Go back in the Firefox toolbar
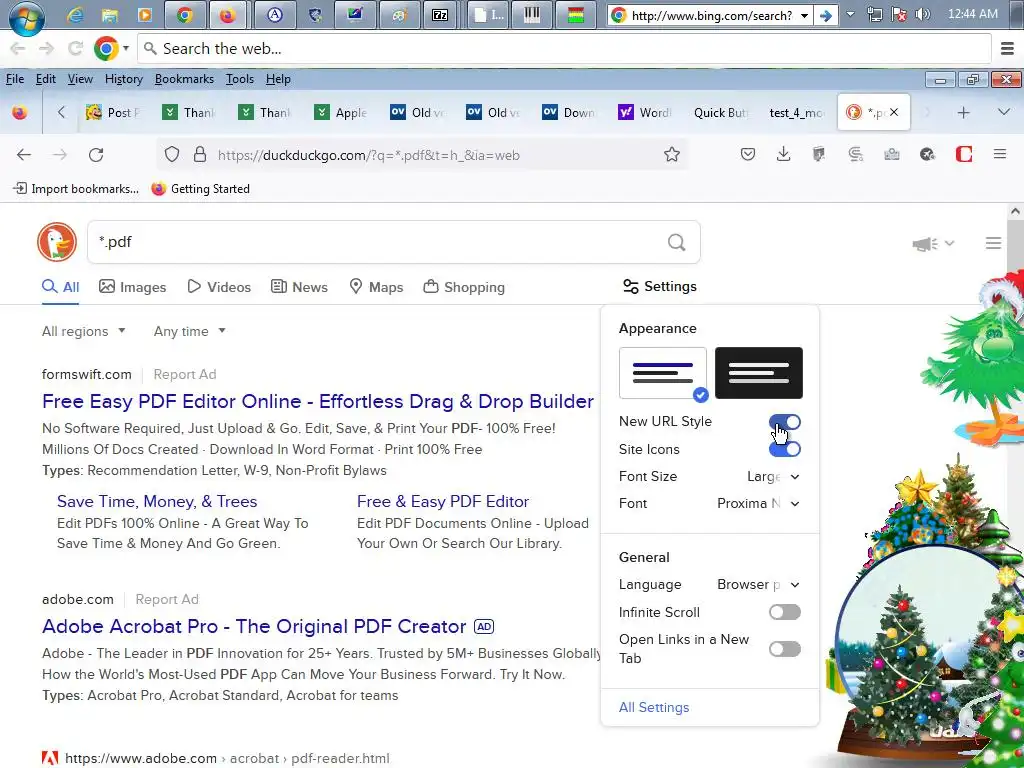This screenshot has width=1024, height=768. point(24,155)
